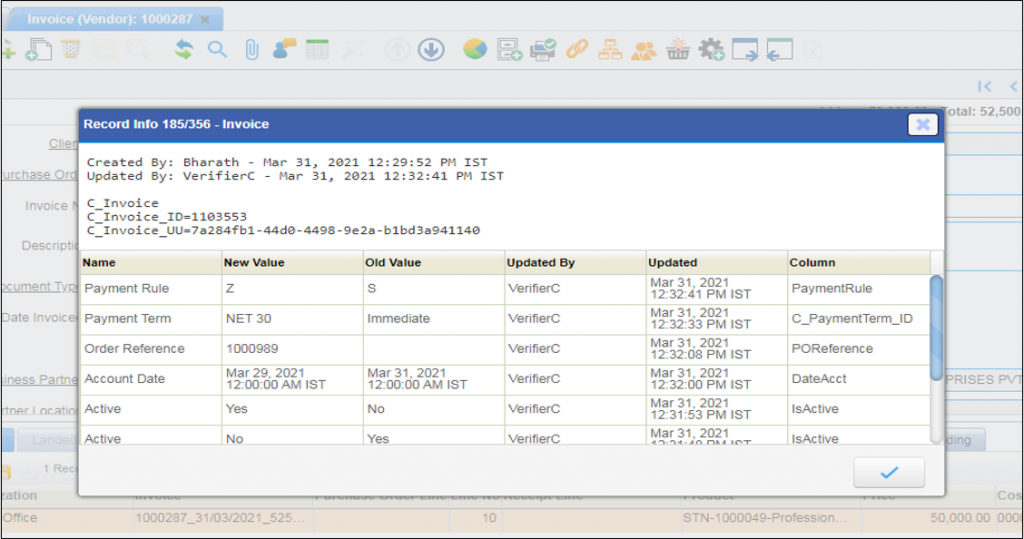Open the magnifier Find Record icon

click(217, 49)
